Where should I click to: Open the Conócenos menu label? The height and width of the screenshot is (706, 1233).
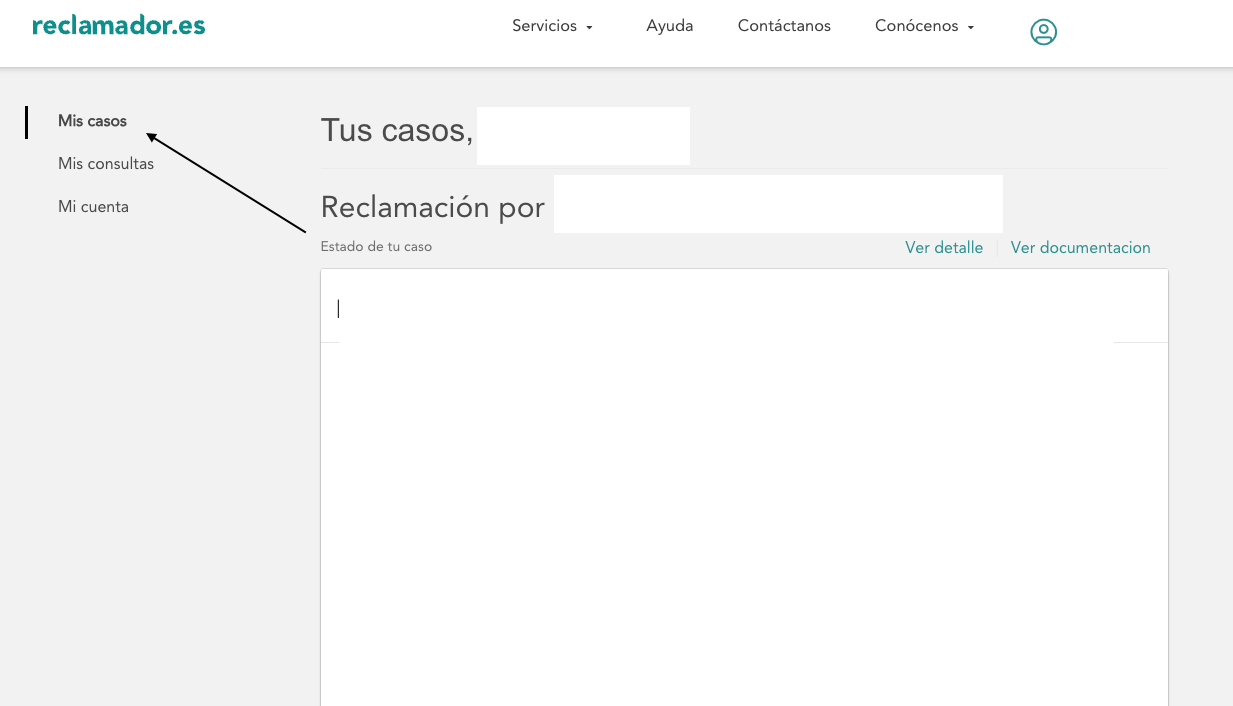tap(916, 26)
